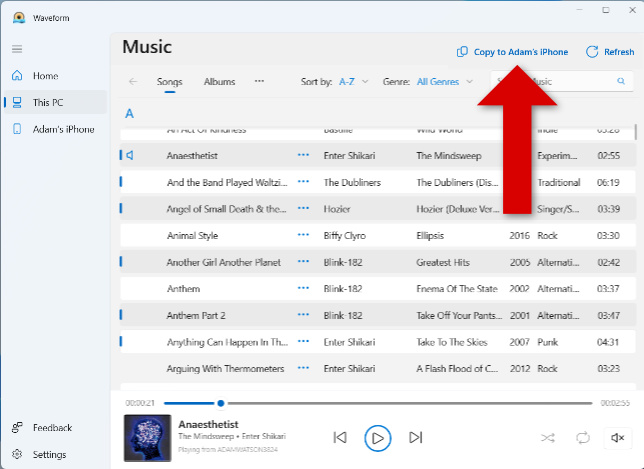Click the back arrow in the Music toolbar
The image size is (644, 469).
click(x=133, y=81)
